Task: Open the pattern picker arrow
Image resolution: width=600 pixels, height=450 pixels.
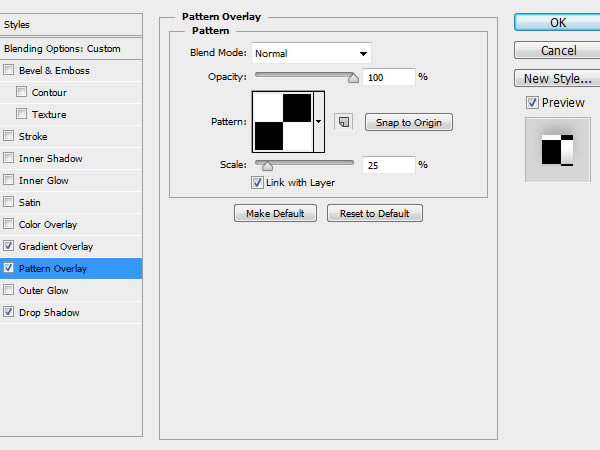Action: point(319,122)
